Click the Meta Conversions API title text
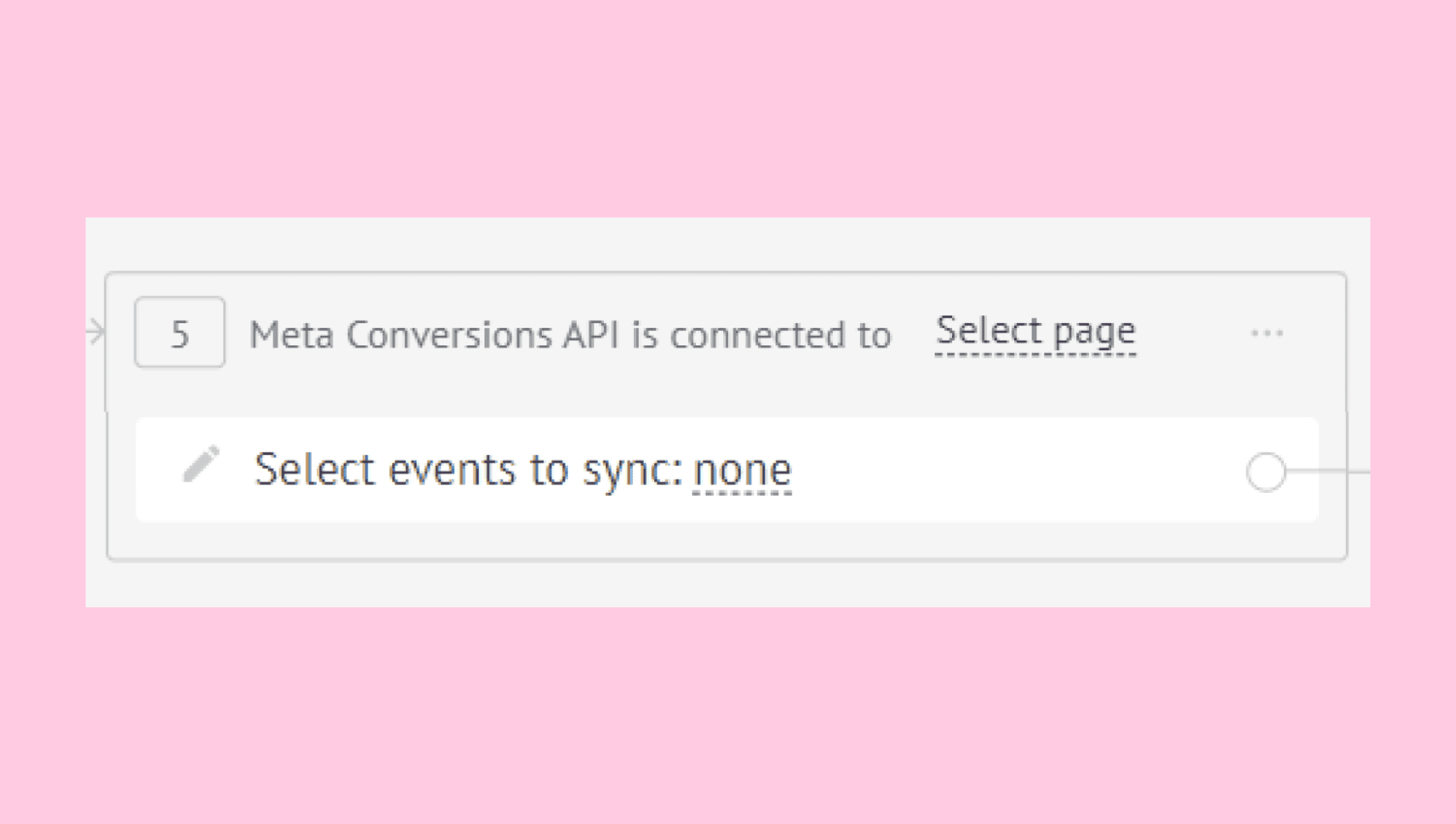The height and width of the screenshot is (824, 1456). (570, 335)
